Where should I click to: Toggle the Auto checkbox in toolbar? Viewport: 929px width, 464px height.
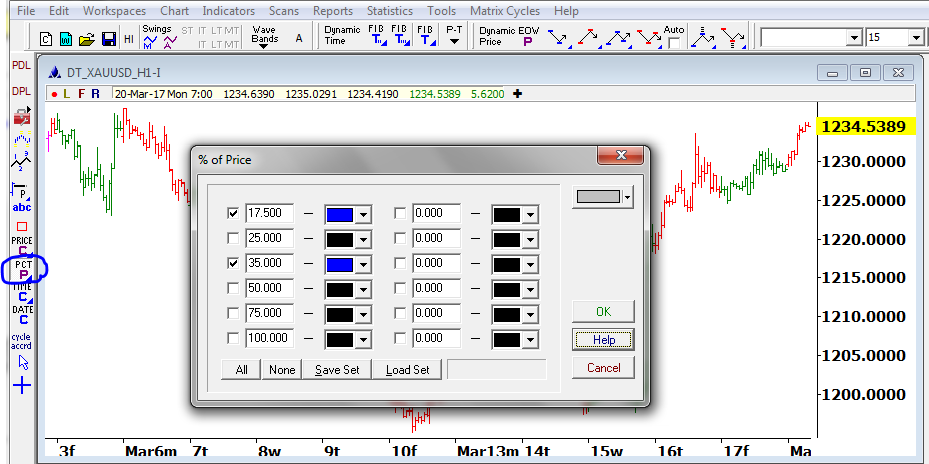tap(674, 43)
